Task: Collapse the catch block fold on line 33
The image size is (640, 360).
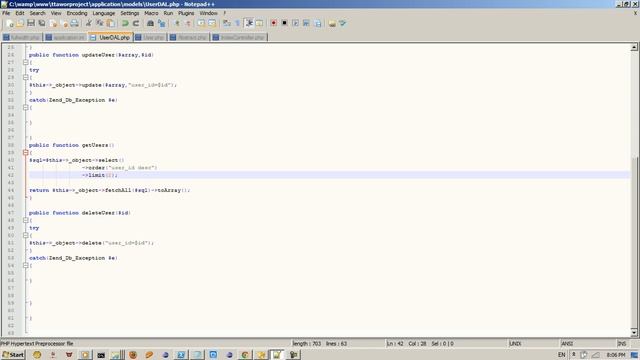Action: (x=25, y=108)
